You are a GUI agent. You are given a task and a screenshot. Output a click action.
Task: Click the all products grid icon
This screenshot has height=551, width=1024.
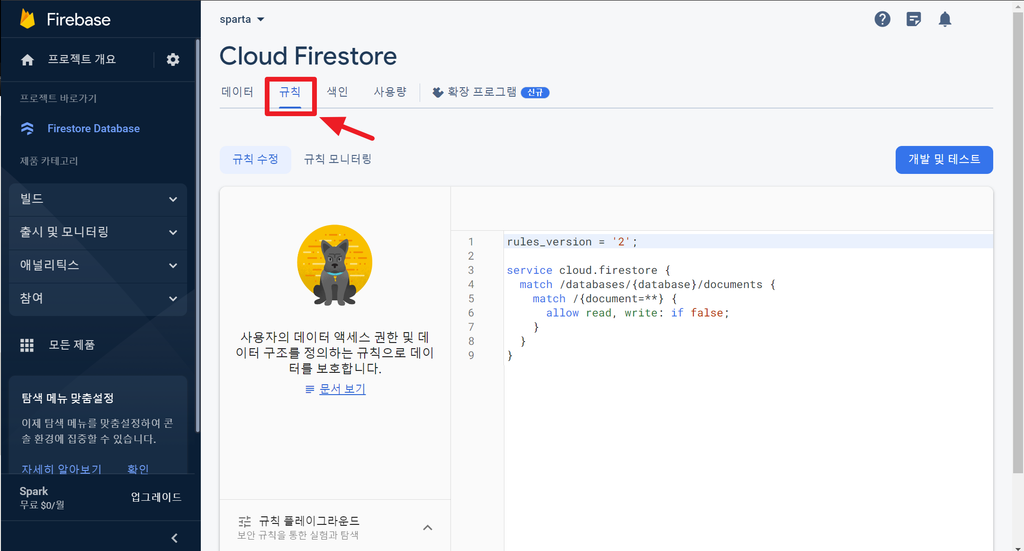coord(27,345)
